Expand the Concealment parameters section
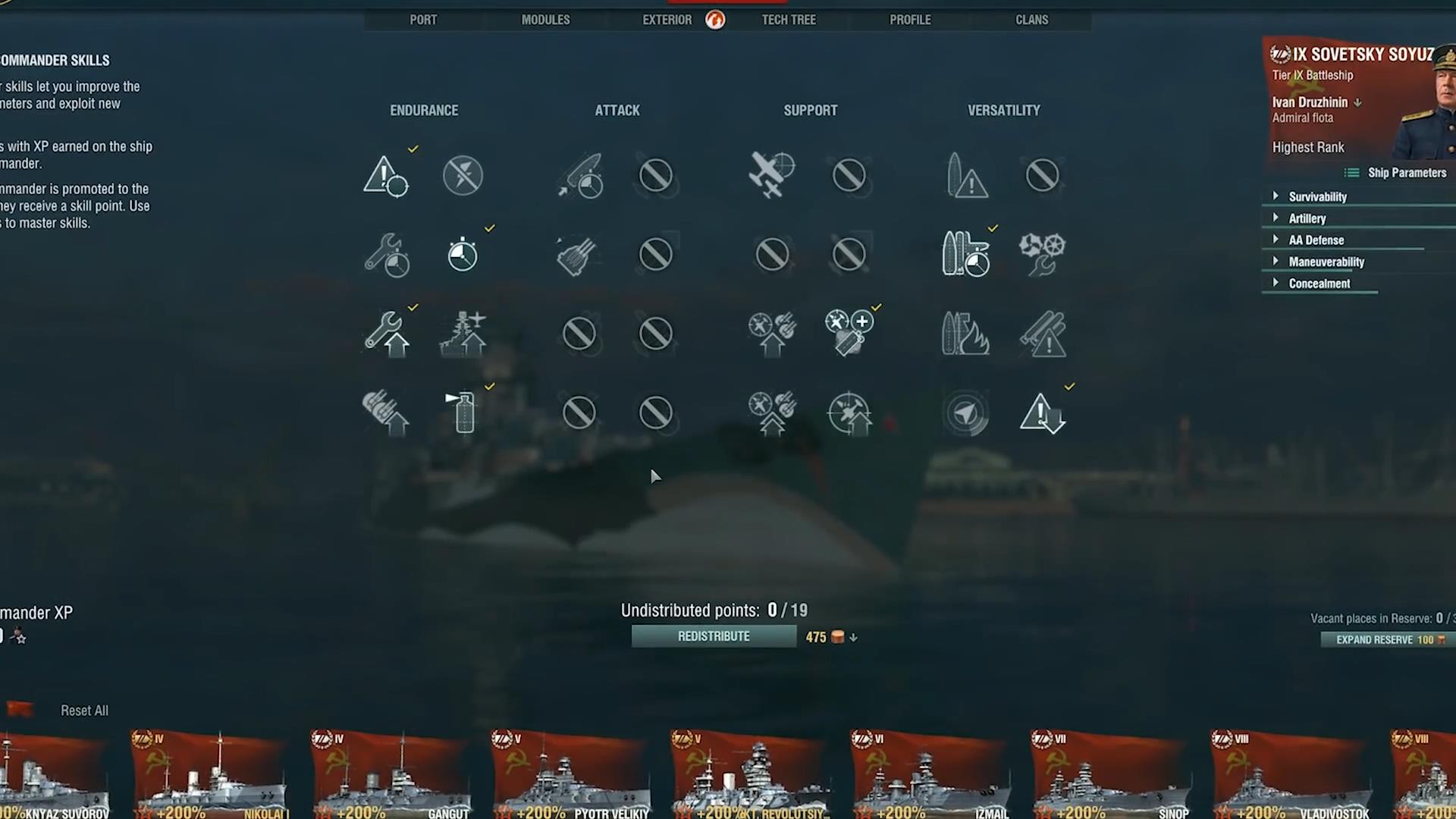 pyautogui.click(x=1320, y=284)
